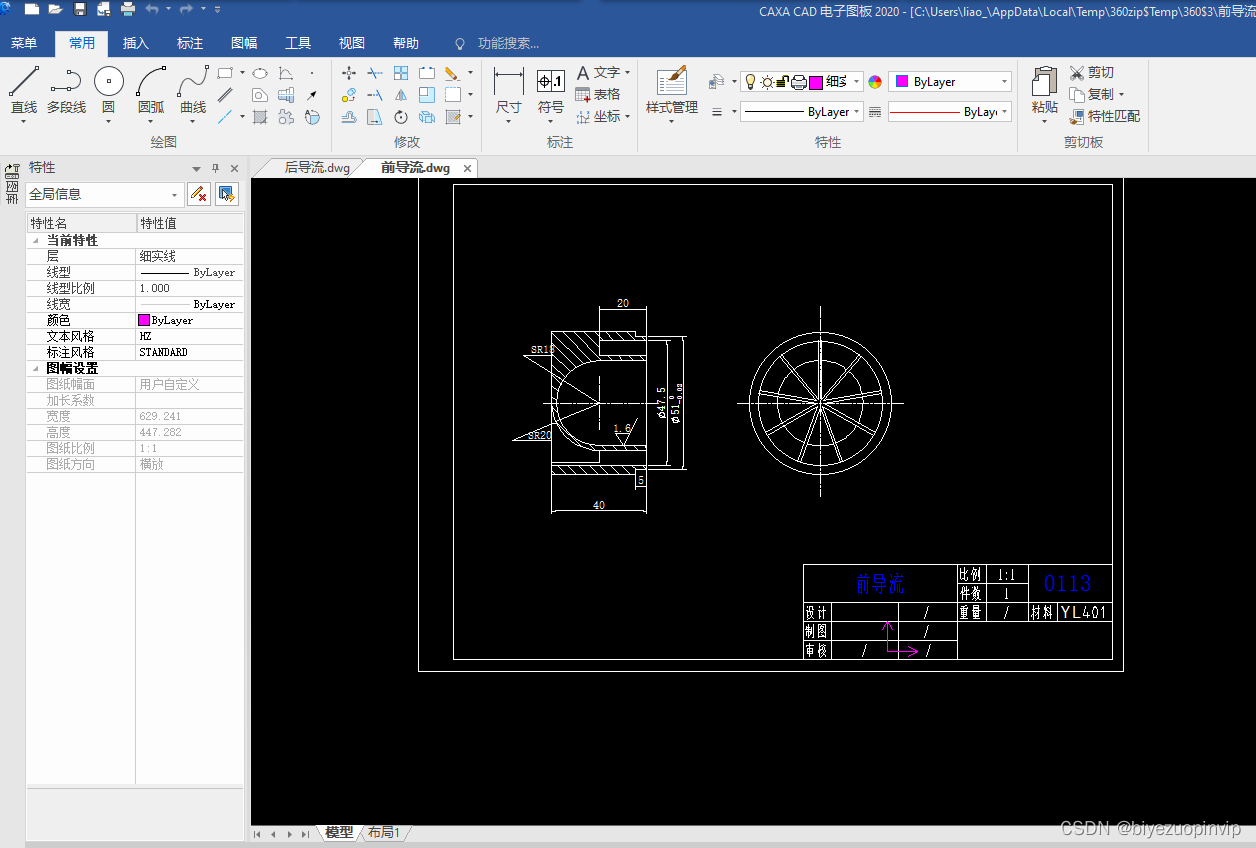Click the move tool in 修改 group
This screenshot has width=1256, height=848.
(349, 73)
